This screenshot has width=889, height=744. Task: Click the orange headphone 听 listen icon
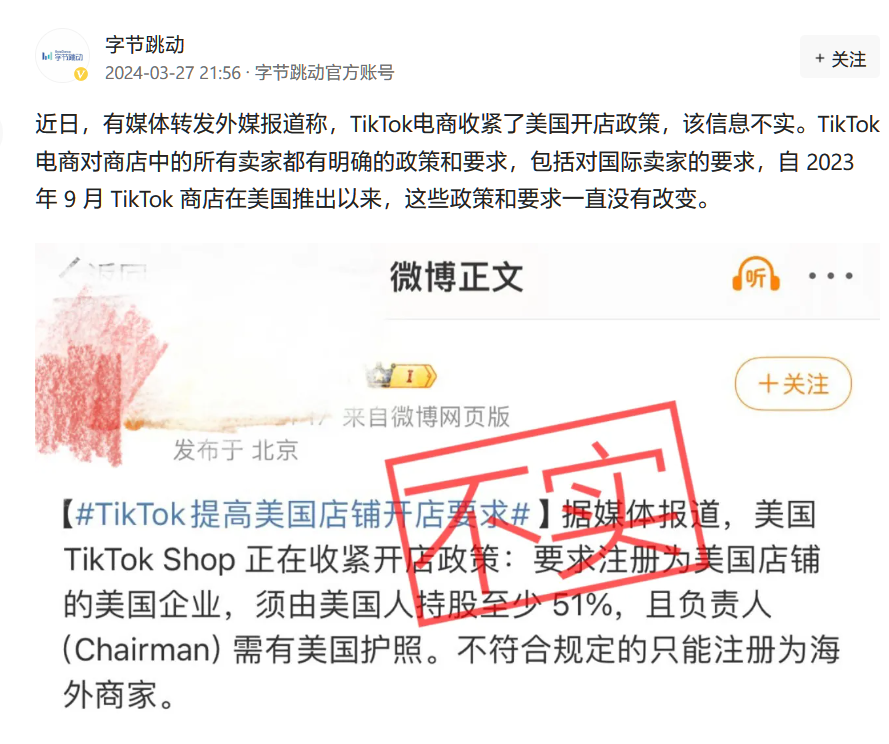755,275
